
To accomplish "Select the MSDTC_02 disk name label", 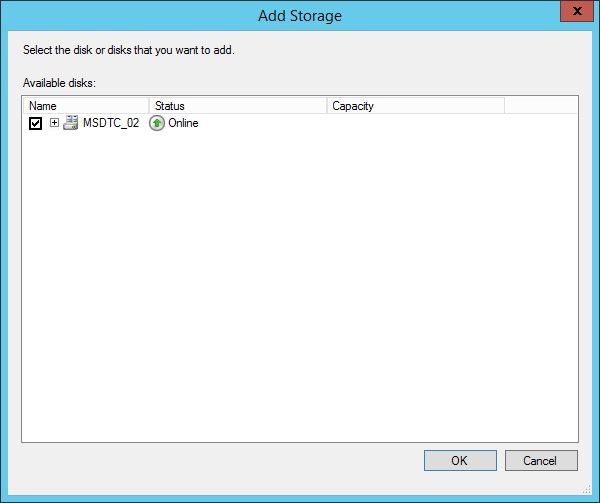I will click(x=111, y=123).
